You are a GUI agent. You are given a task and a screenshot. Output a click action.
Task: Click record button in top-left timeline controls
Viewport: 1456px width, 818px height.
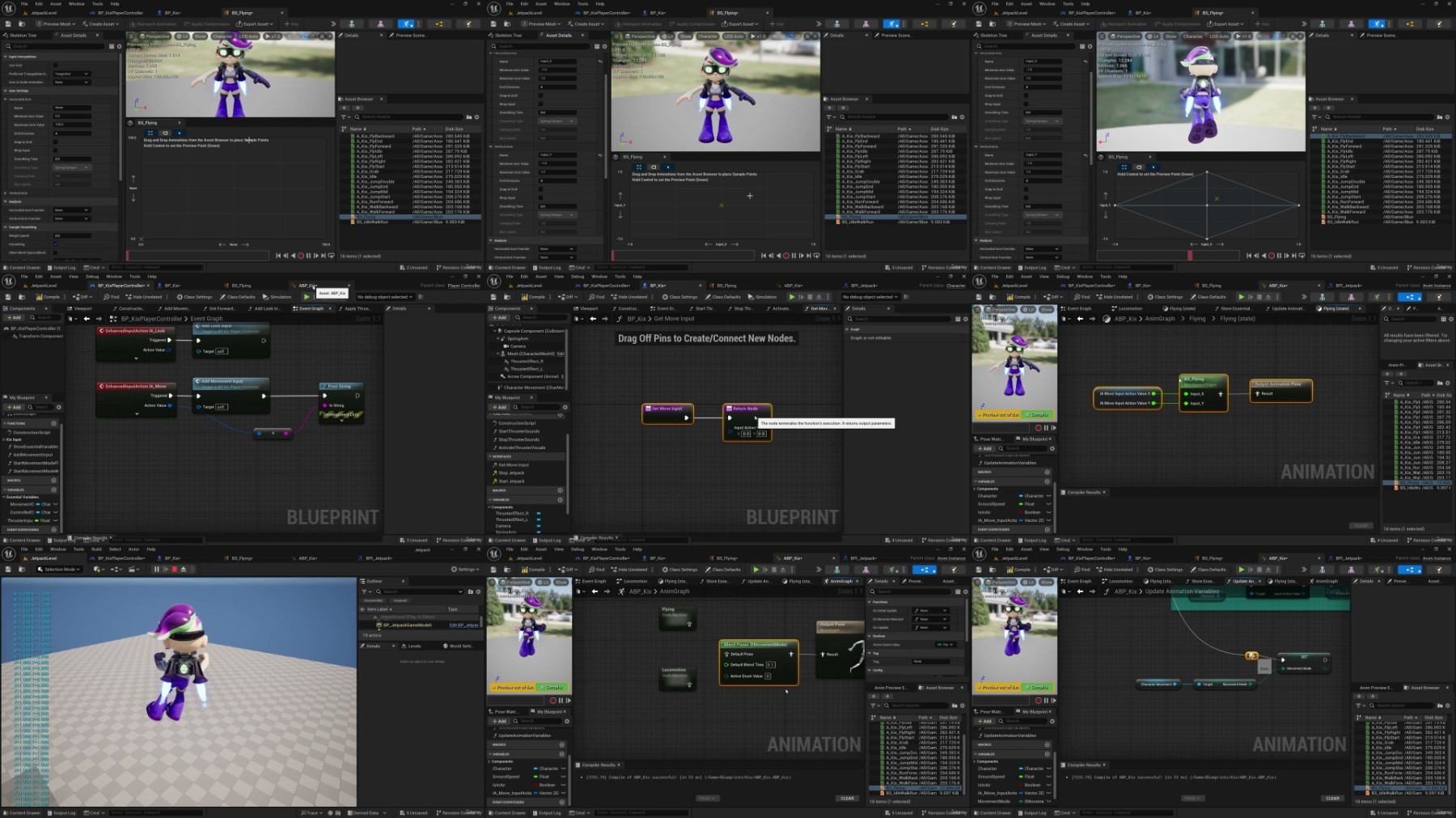tap(301, 256)
